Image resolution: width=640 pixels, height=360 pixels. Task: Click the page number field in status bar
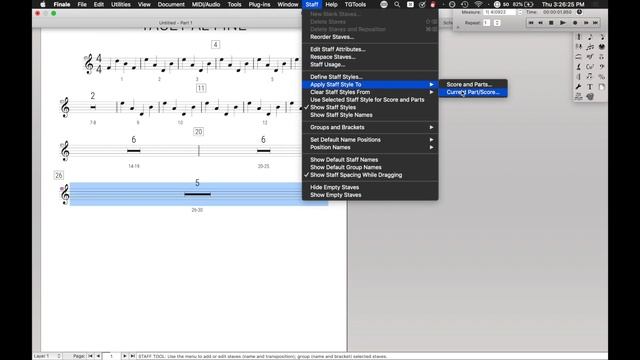[x=111, y=356]
